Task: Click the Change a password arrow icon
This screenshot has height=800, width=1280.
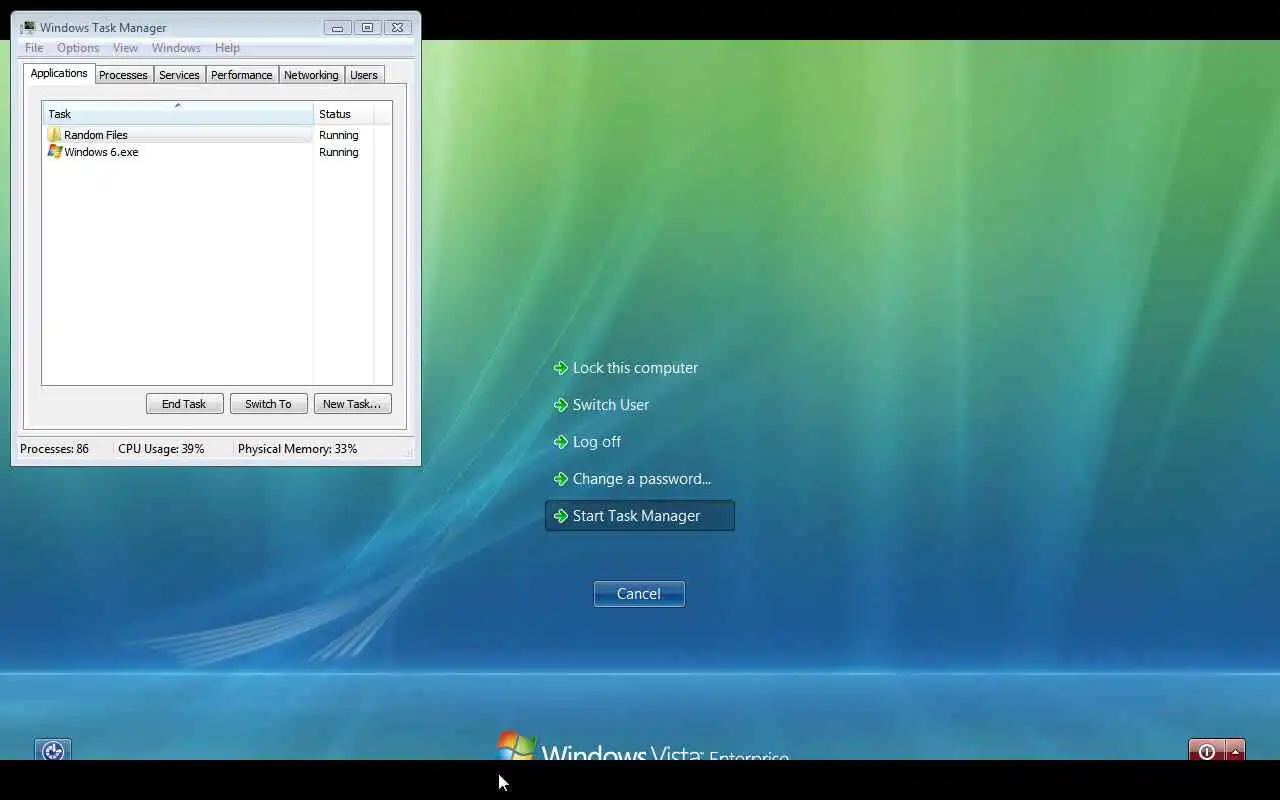Action: (561, 479)
